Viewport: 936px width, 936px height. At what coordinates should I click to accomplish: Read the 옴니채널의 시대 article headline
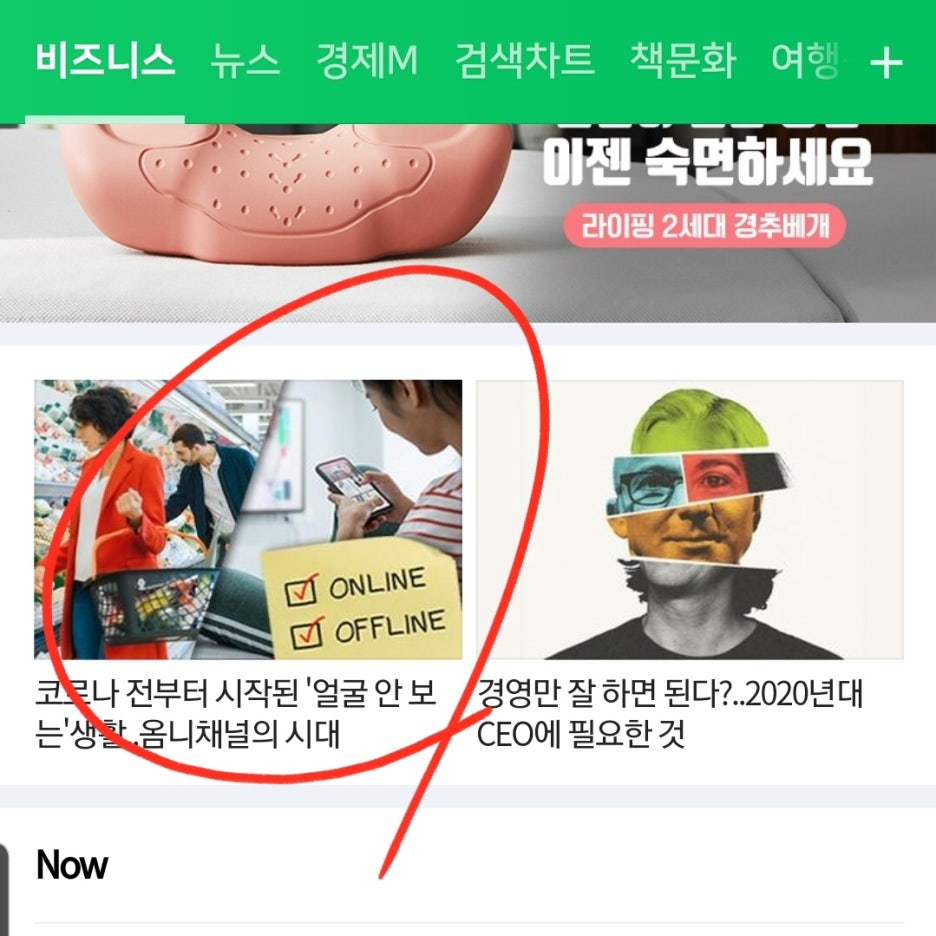236,713
